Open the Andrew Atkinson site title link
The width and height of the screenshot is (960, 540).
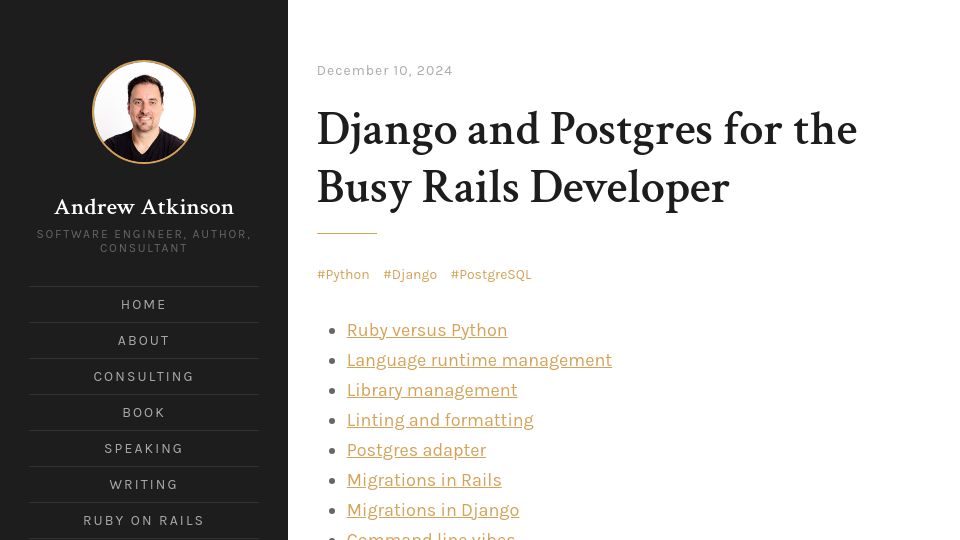pyautogui.click(x=144, y=207)
